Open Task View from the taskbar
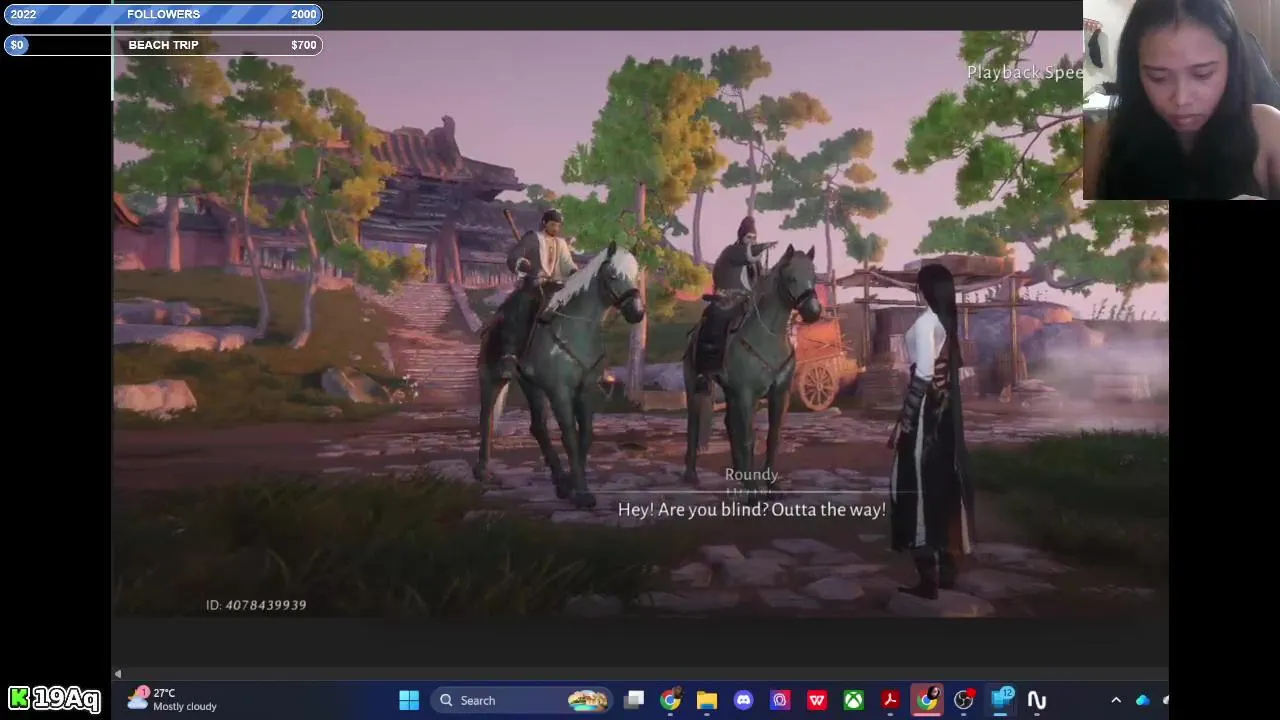The height and width of the screenshot is (720, 1280). pos(634,700)
